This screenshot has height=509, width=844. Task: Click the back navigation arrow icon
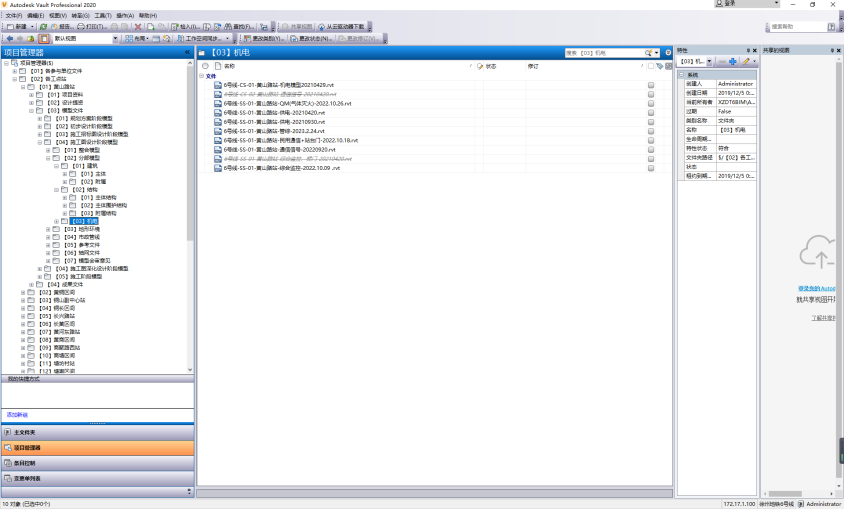tap(9, 38)
